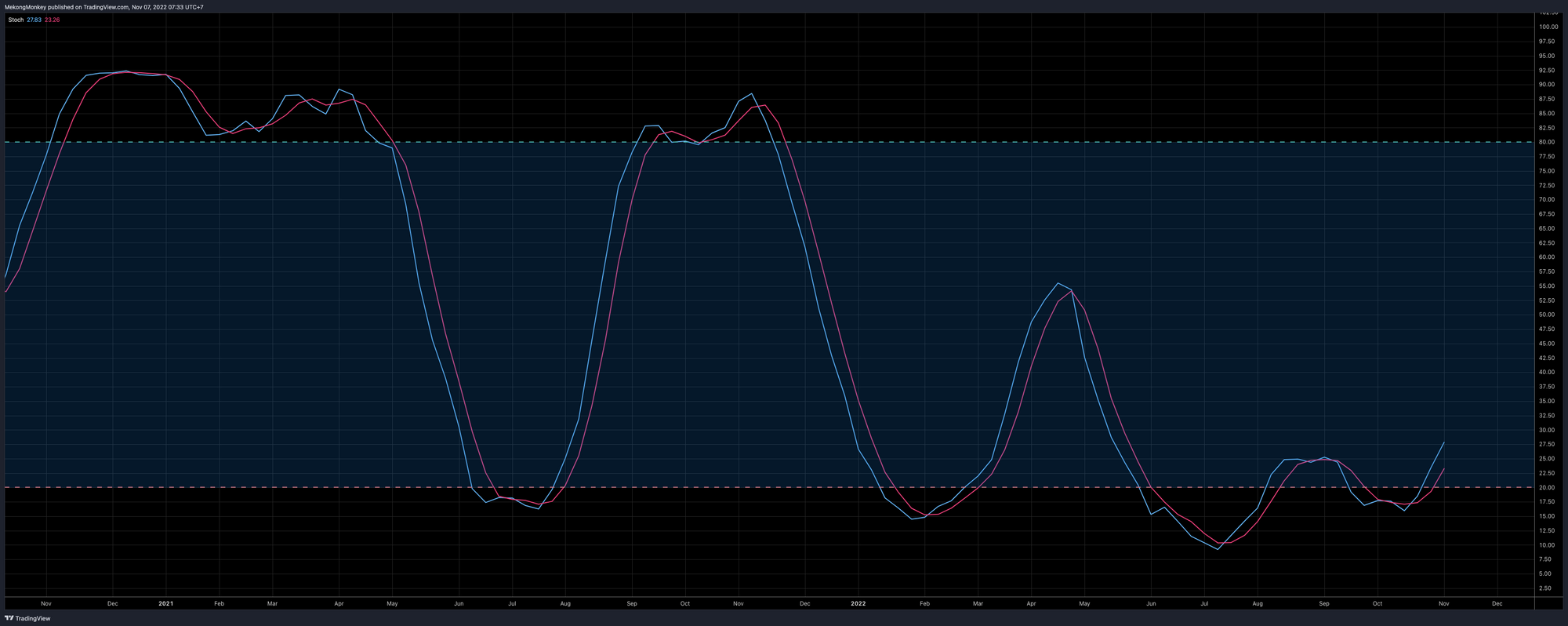Click the 32.50 price scale label
1568x626 pixels.
(x=1546, y=415)
